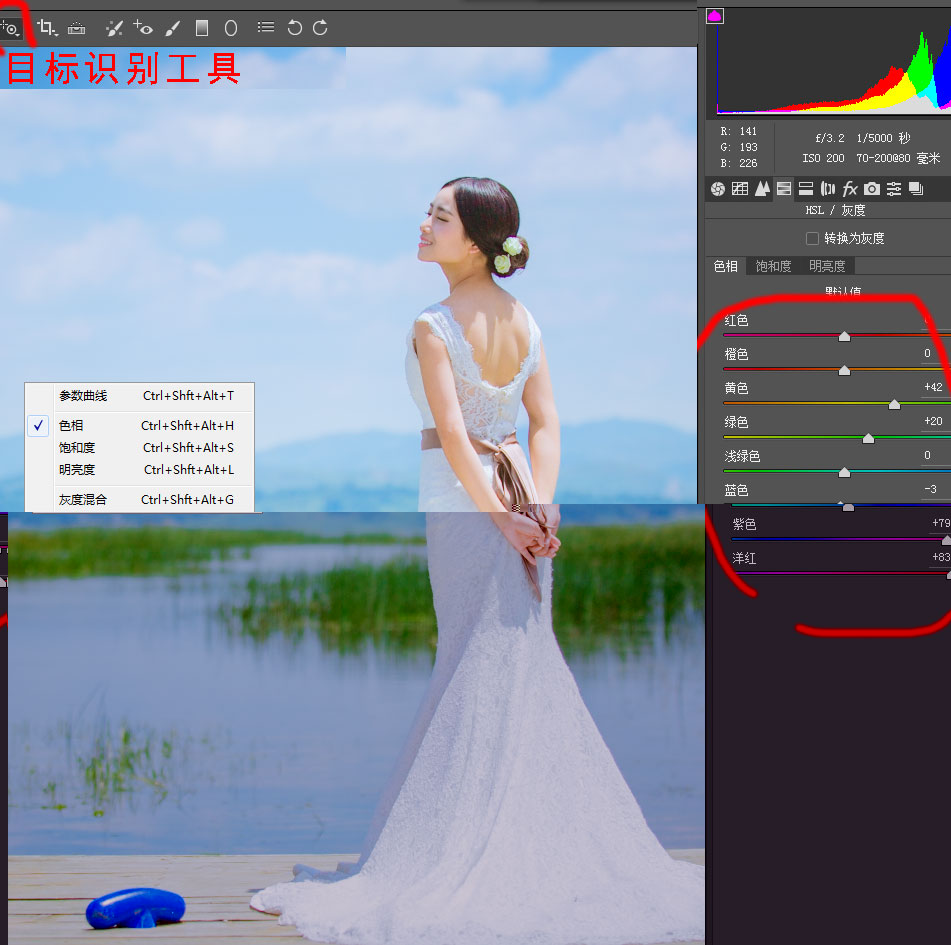Select the Adjustment Brush tool
The image size is (951, 945).
click(173, 28)
